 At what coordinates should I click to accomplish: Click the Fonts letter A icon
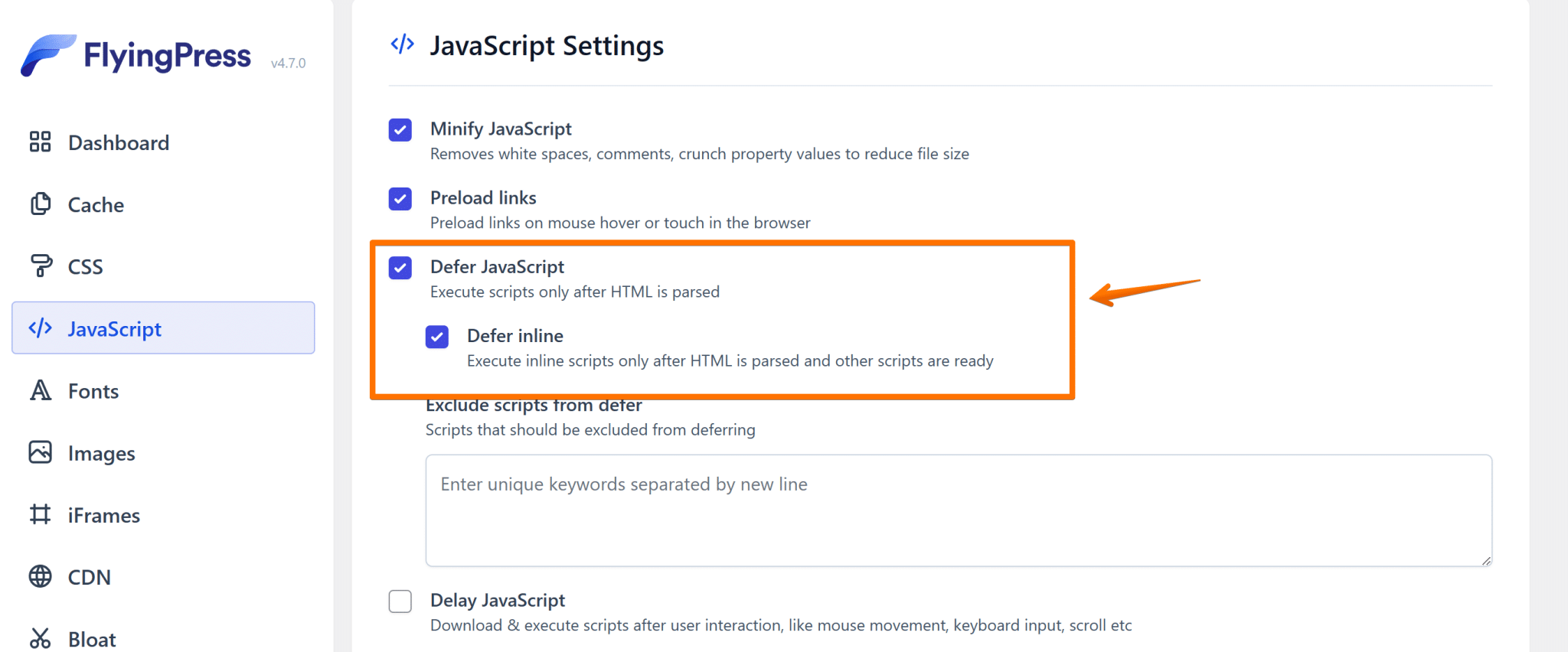click(x=40, y=391)
